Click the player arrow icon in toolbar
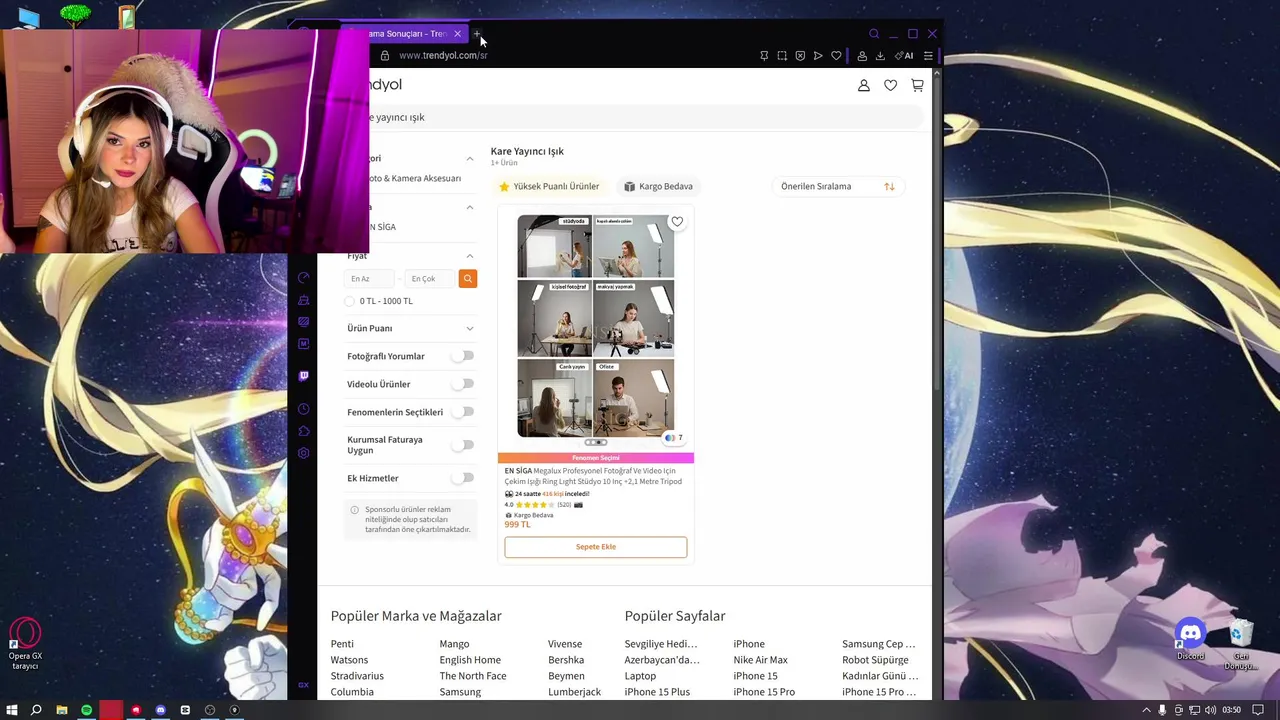This screenshot has width=1280, height=720. coord(818,56)
